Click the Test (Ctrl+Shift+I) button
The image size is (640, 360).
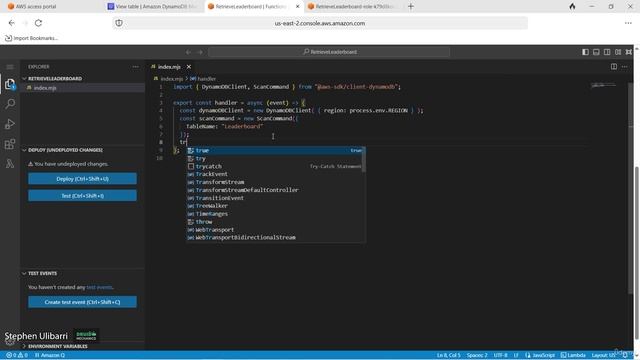pos(82,196)
